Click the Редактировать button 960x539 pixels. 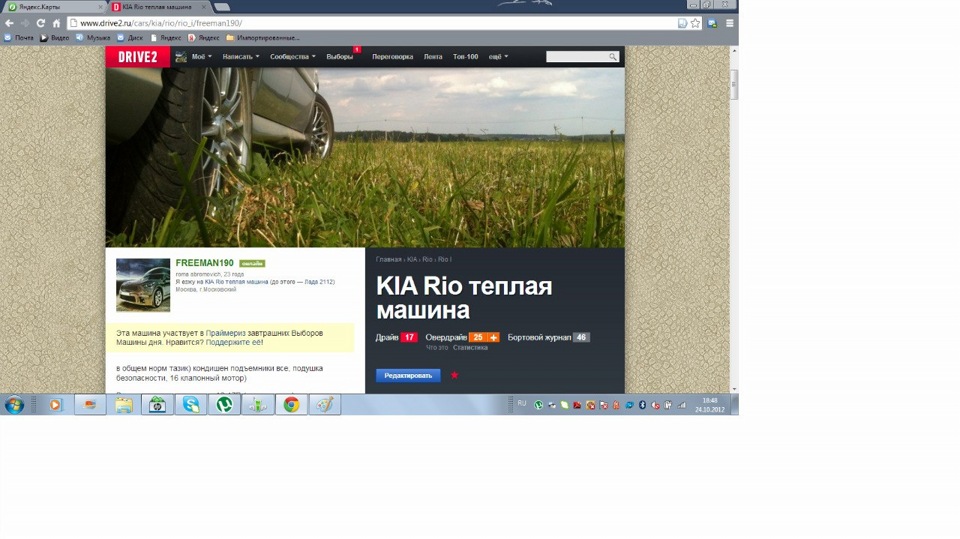tap(408, 375)
